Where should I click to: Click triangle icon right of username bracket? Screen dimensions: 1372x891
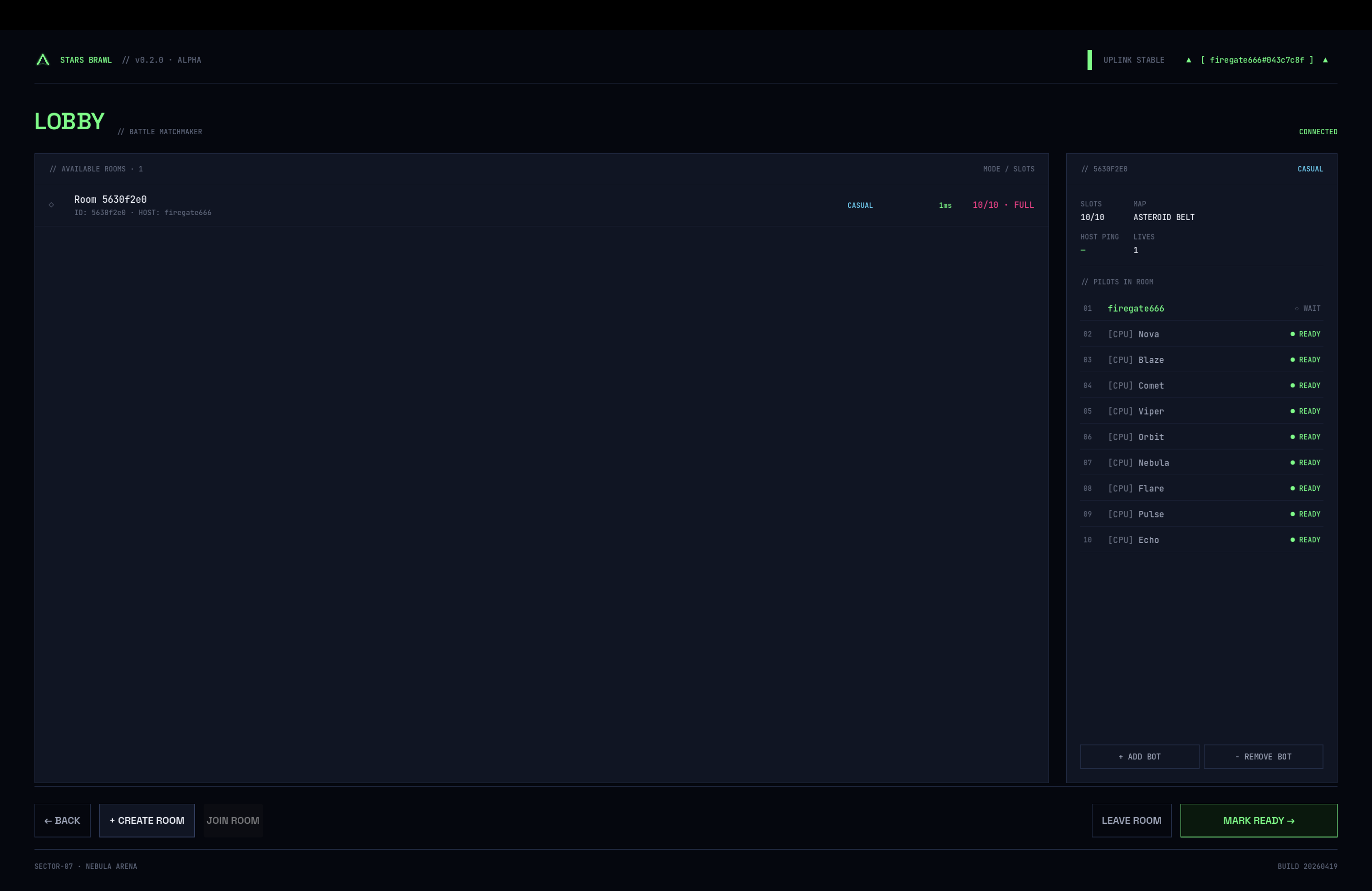tap(1325, 60)
